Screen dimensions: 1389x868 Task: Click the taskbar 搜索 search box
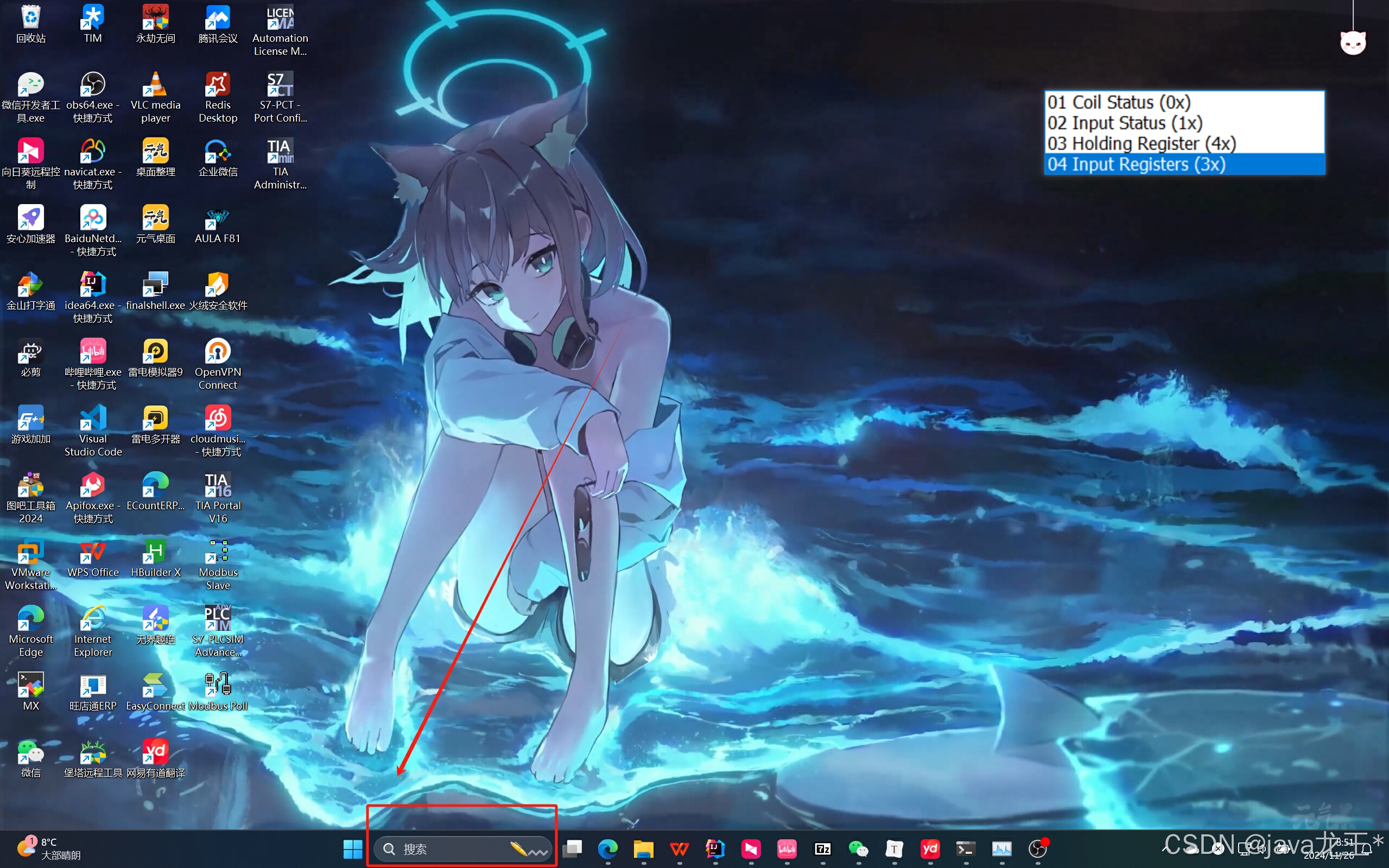click(448, 848)
